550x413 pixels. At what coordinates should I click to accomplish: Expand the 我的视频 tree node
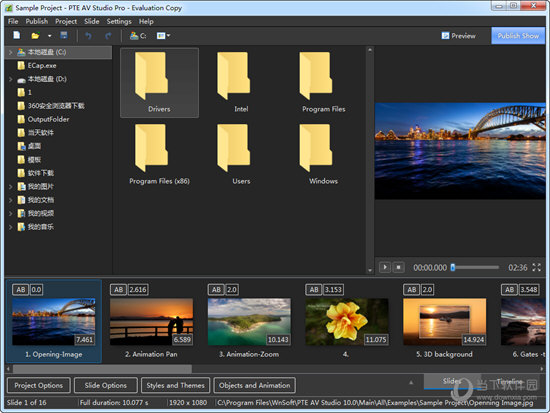[11, 213]
